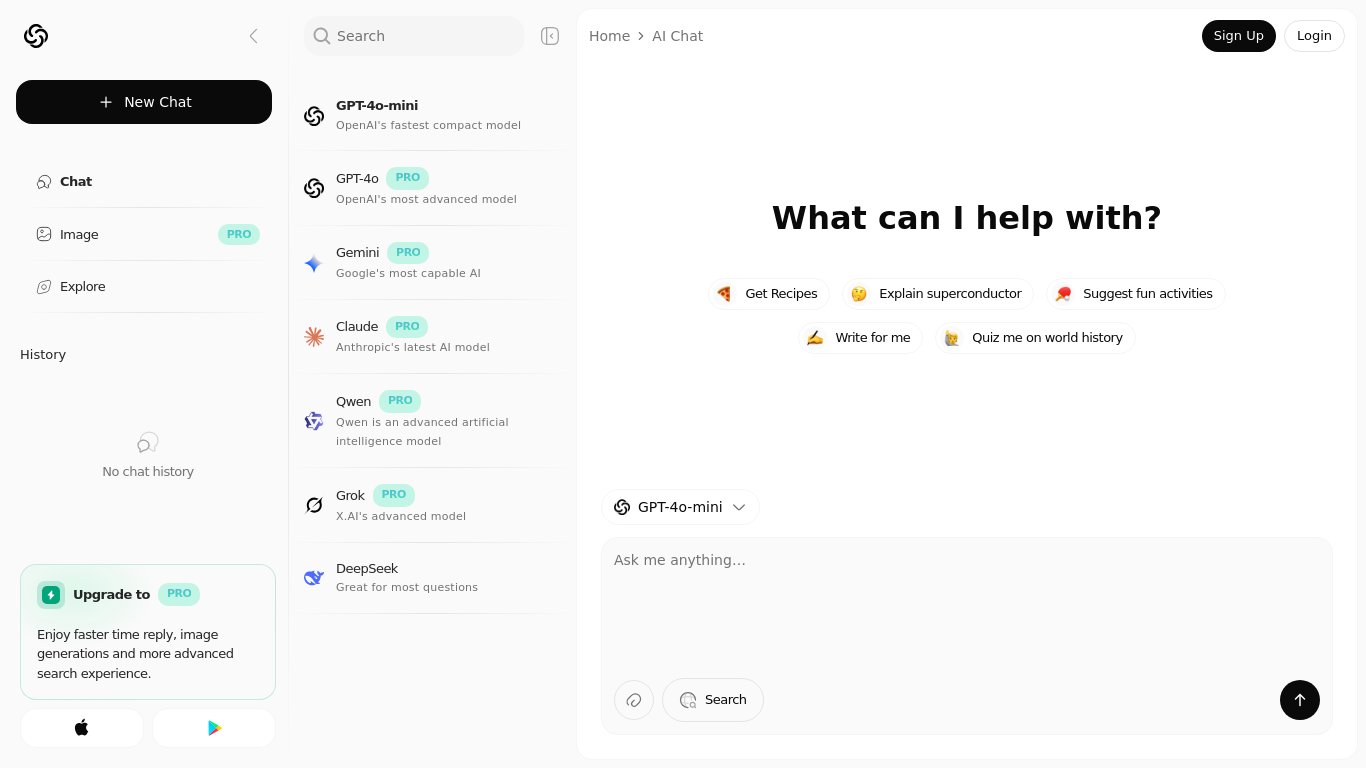1366x768 pixels.
Task: Click the What can I help with? heading
Action: [967, 218]
